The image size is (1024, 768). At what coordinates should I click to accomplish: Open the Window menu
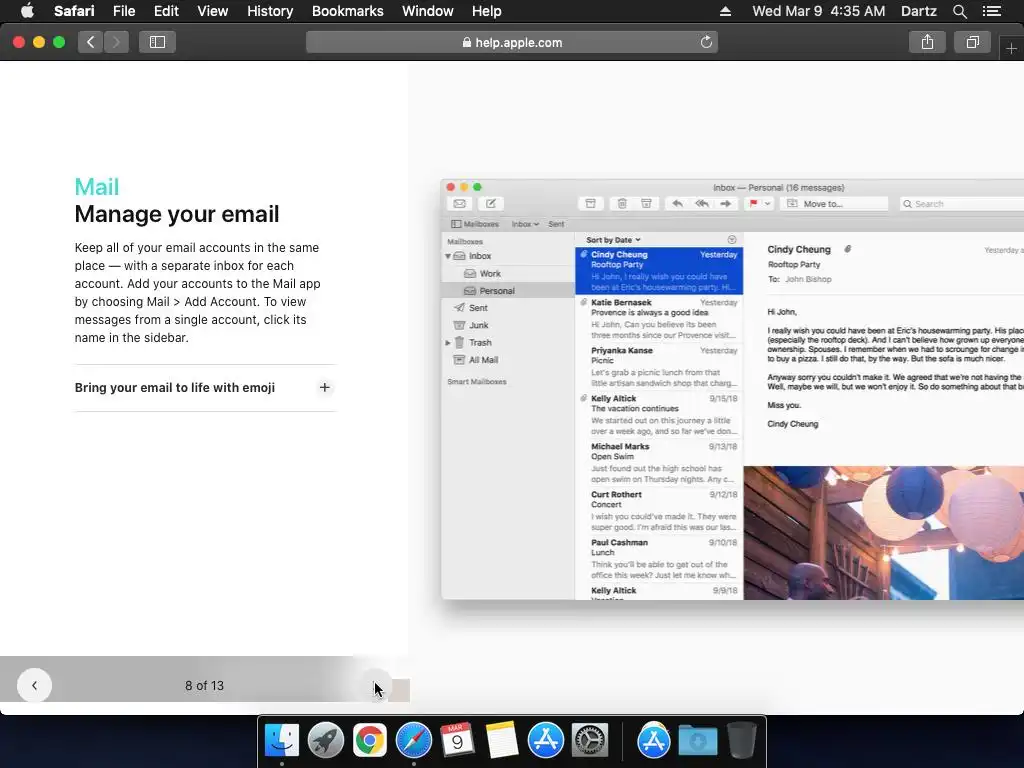tap(428, 11)
